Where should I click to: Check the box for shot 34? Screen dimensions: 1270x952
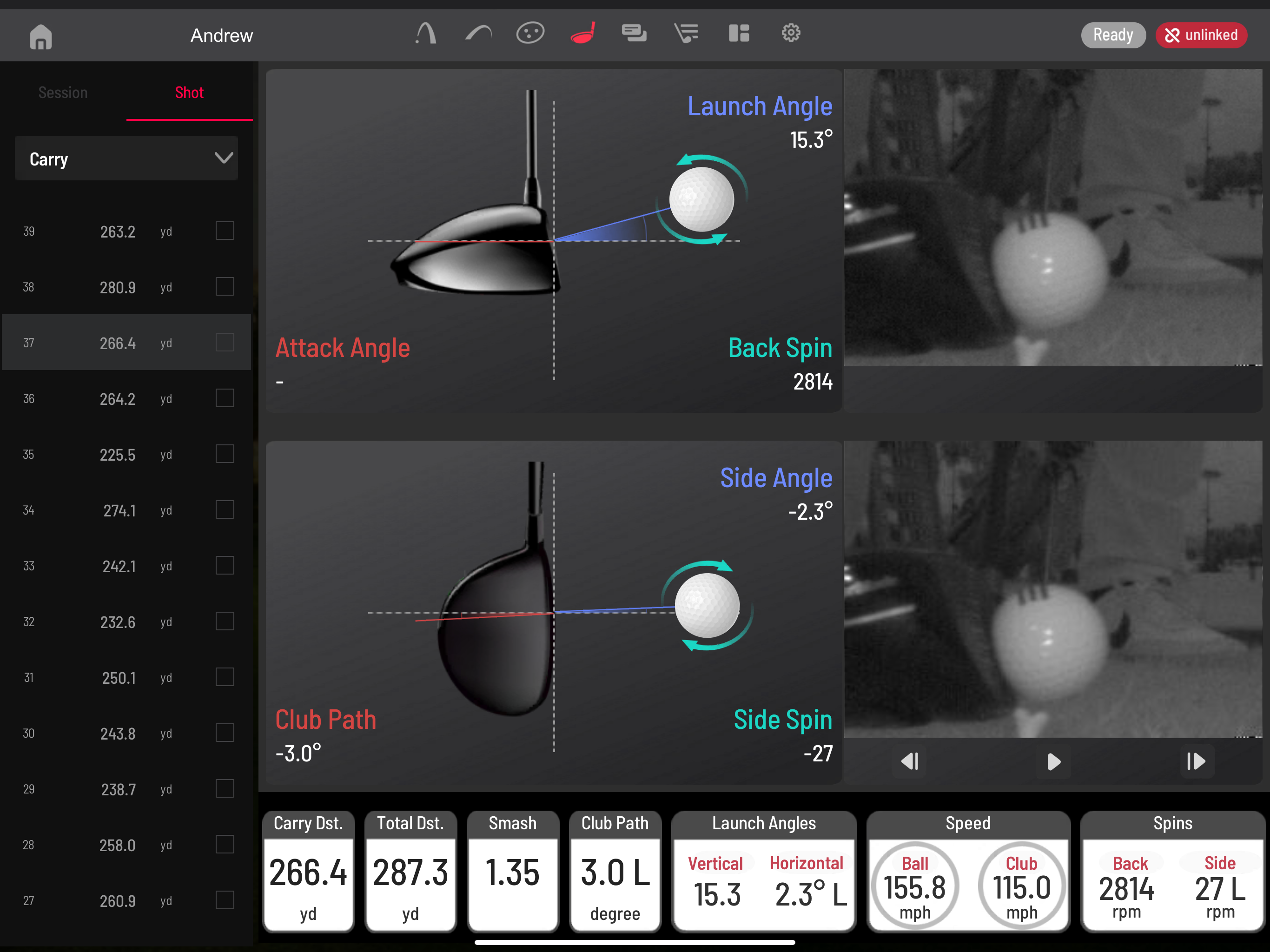[225, 510]
